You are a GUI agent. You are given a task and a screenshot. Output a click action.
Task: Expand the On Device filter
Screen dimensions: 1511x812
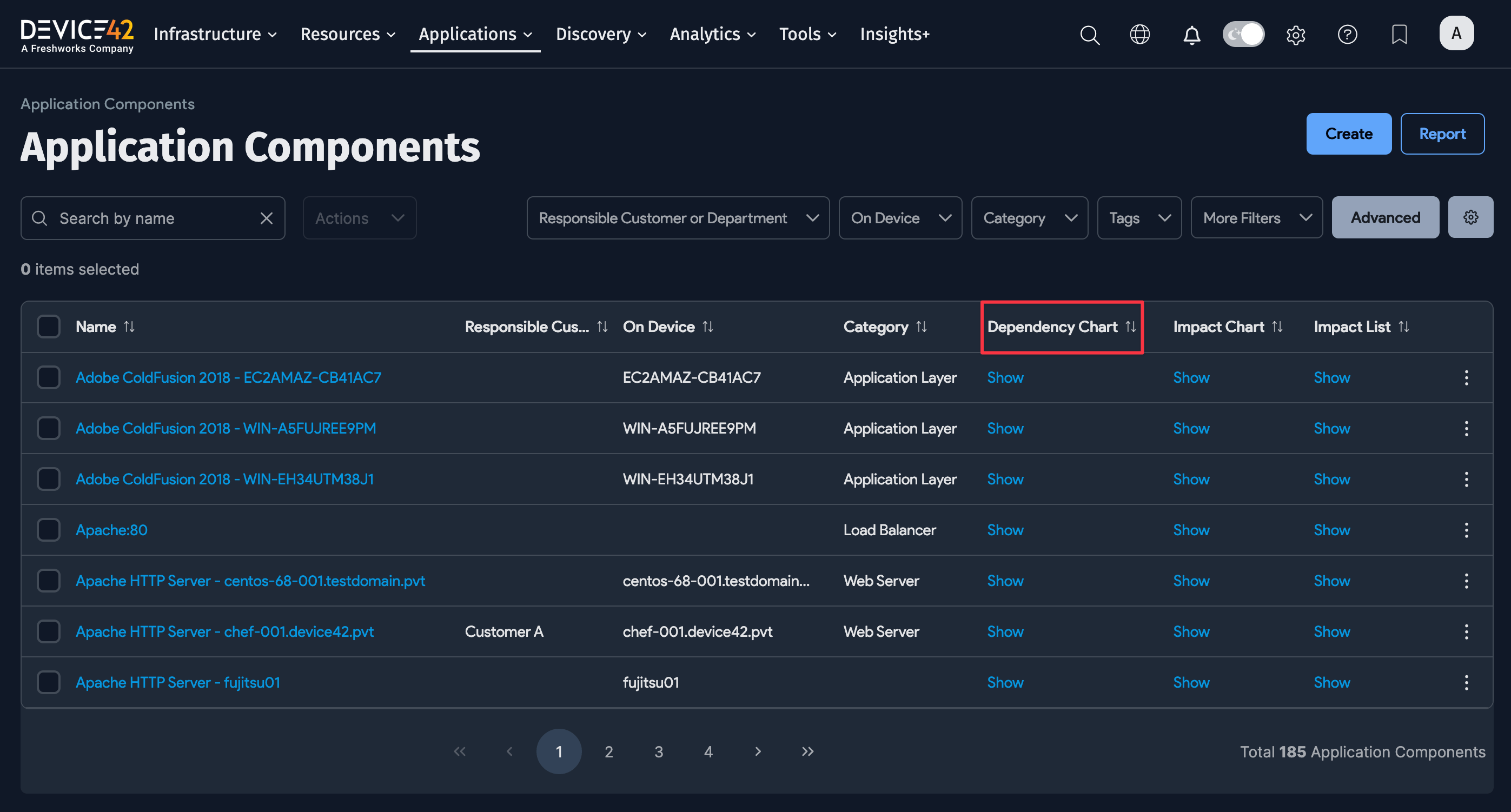tap(900, 217)
